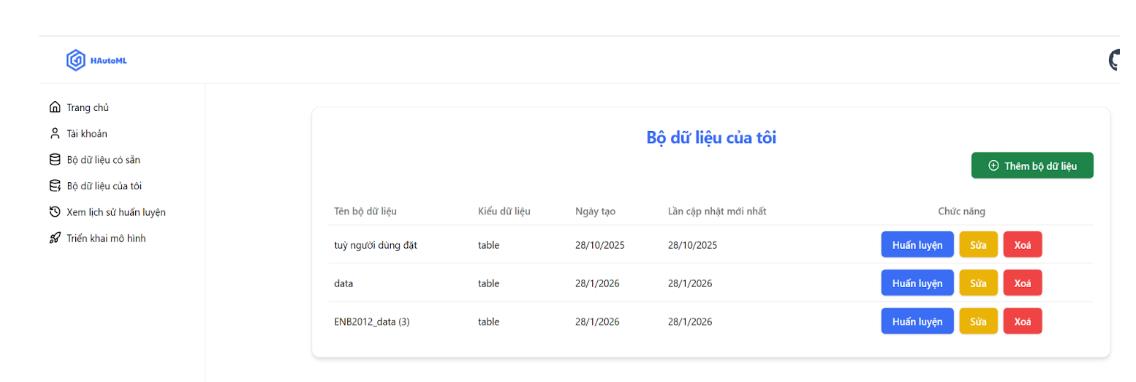Click the HAutoML brand text

pyautogui.click(x=109, y=61)
